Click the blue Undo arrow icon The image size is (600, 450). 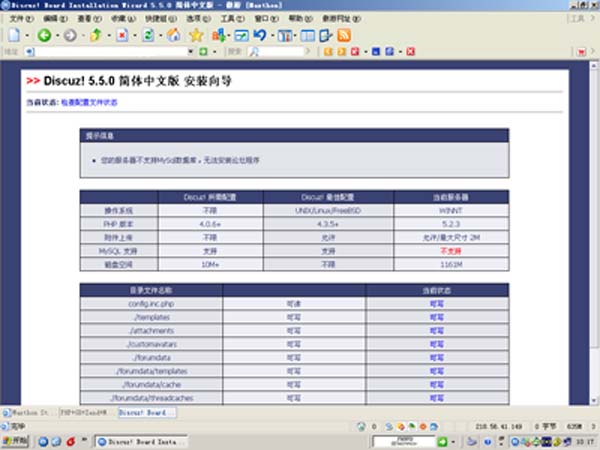point(259,35)
